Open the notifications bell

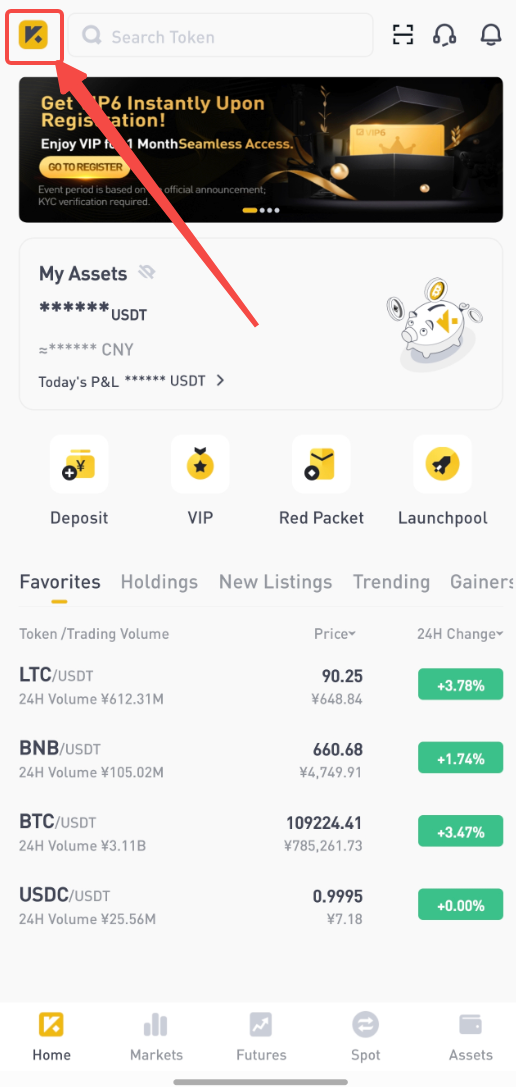click(491, 35)
